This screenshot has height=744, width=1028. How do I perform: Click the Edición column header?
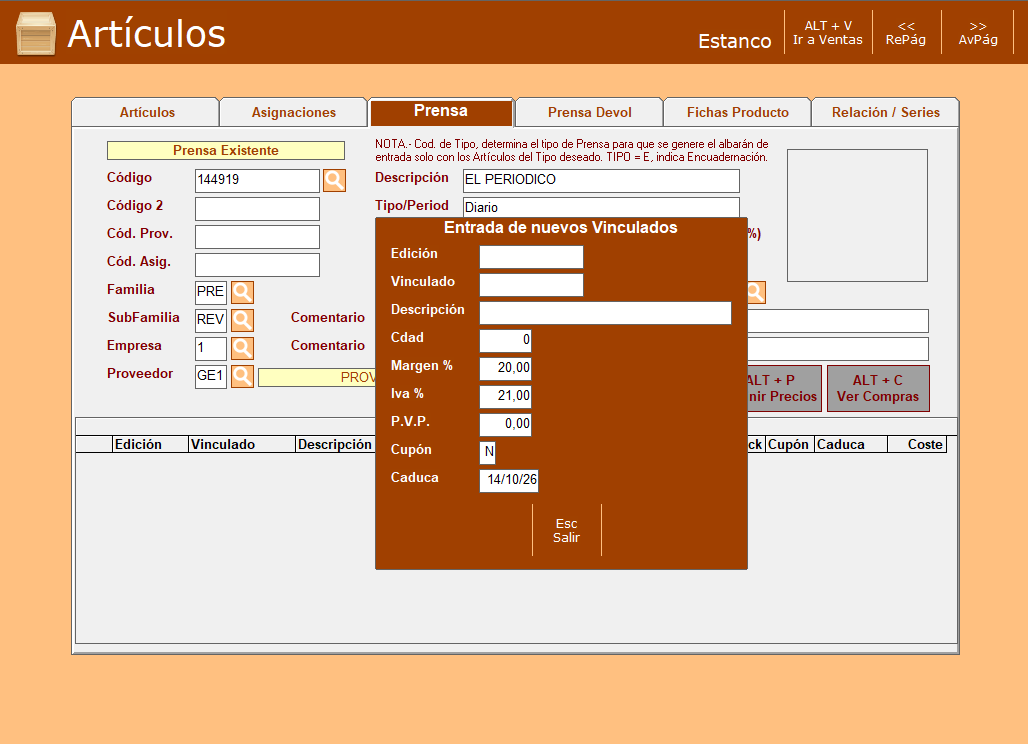151,444
